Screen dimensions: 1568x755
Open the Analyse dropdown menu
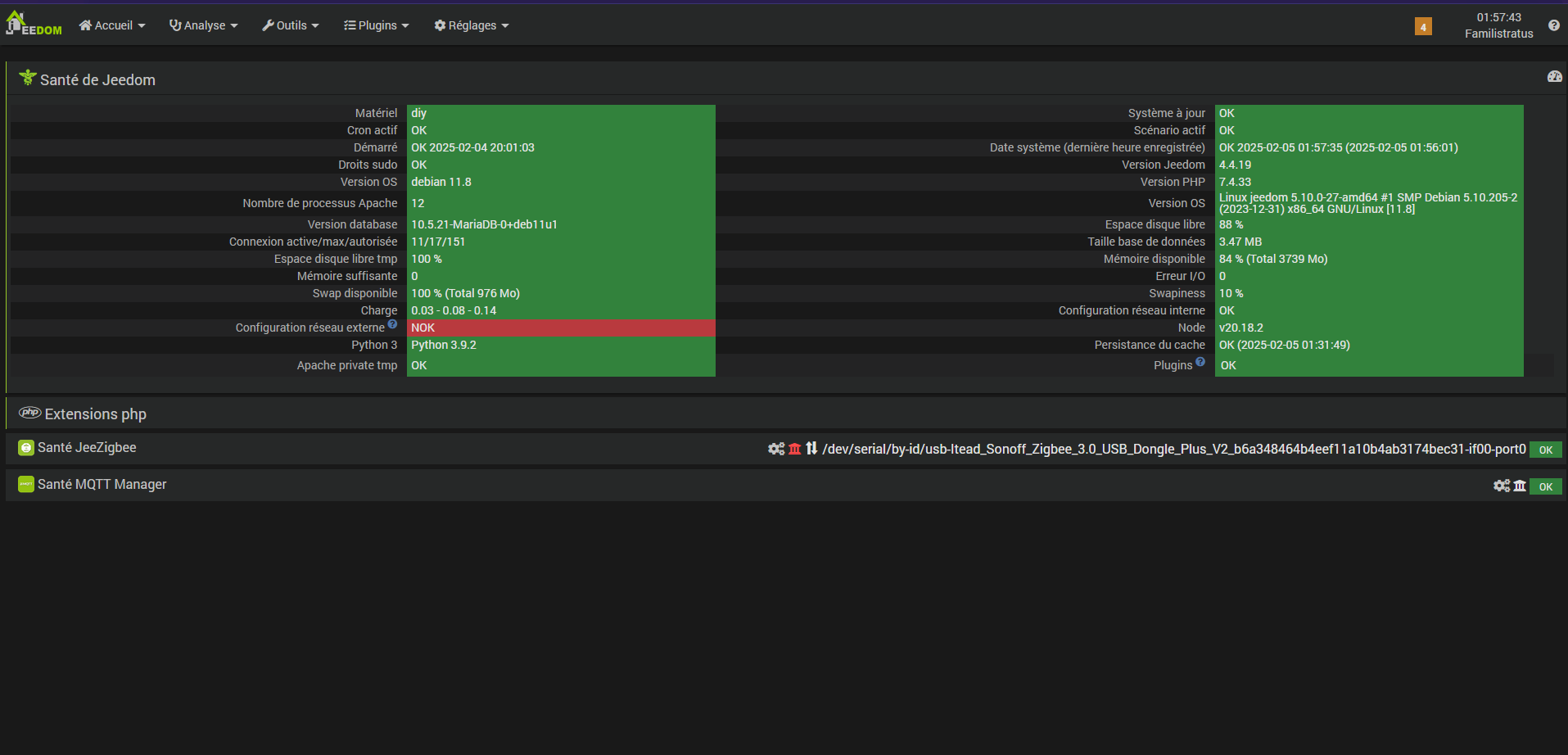[204, 25]
